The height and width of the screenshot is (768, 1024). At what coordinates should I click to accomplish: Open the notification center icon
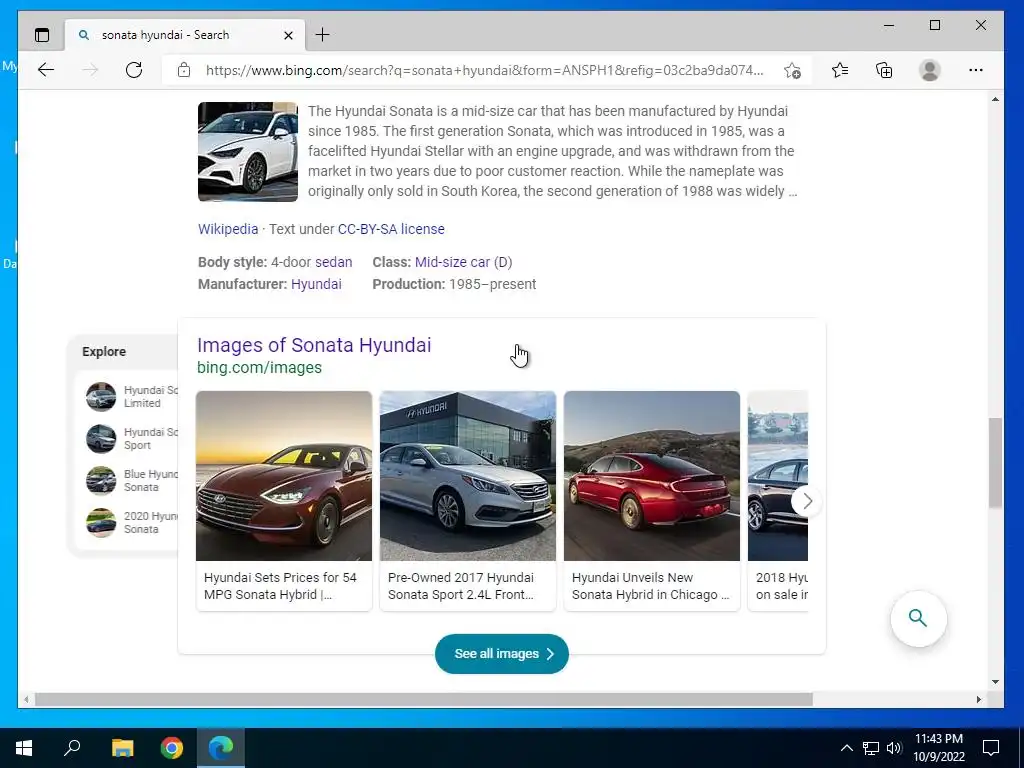(x=991, y=748)
